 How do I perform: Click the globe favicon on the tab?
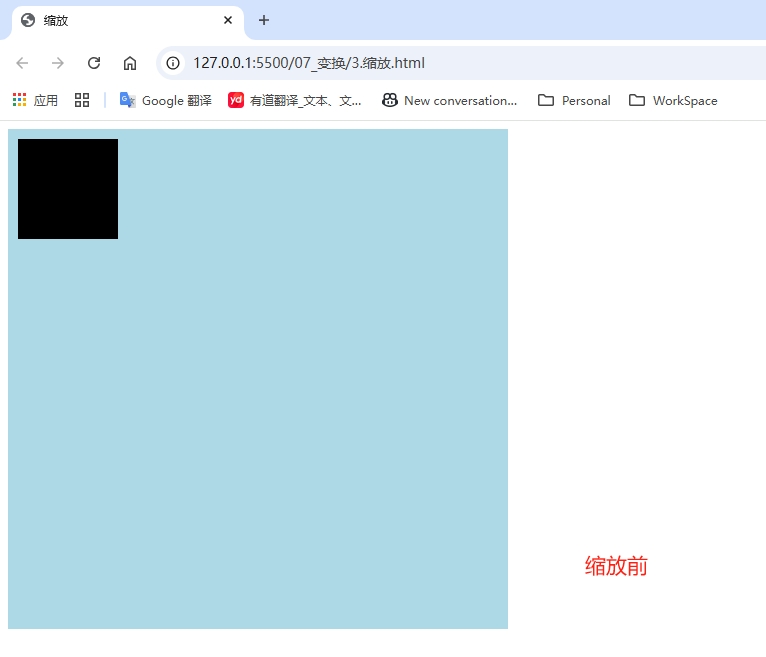(28, 20)
